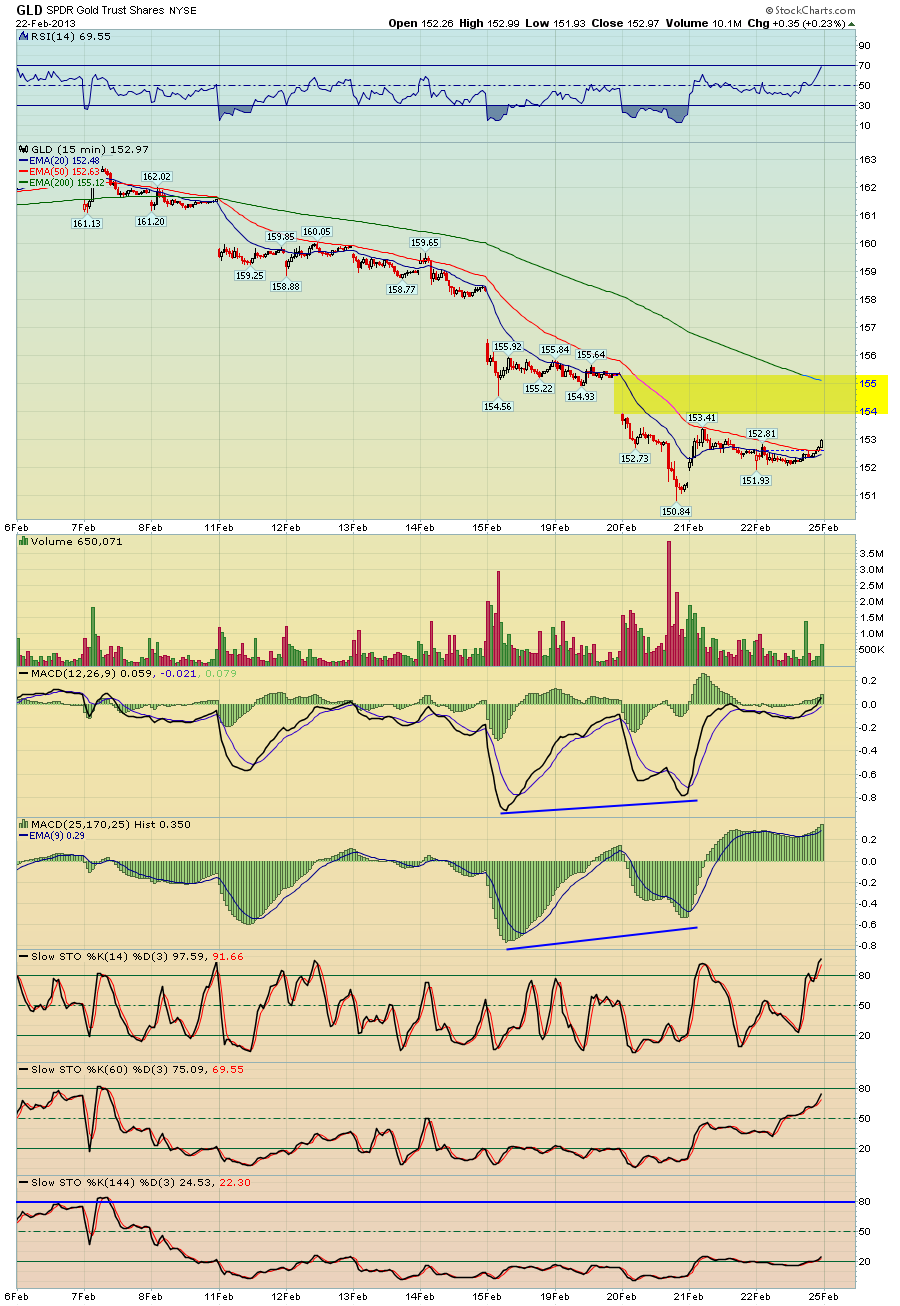Click the 159.25 price low label
Viewport: 900px width, 1306px height.
[x=249, y=275]
